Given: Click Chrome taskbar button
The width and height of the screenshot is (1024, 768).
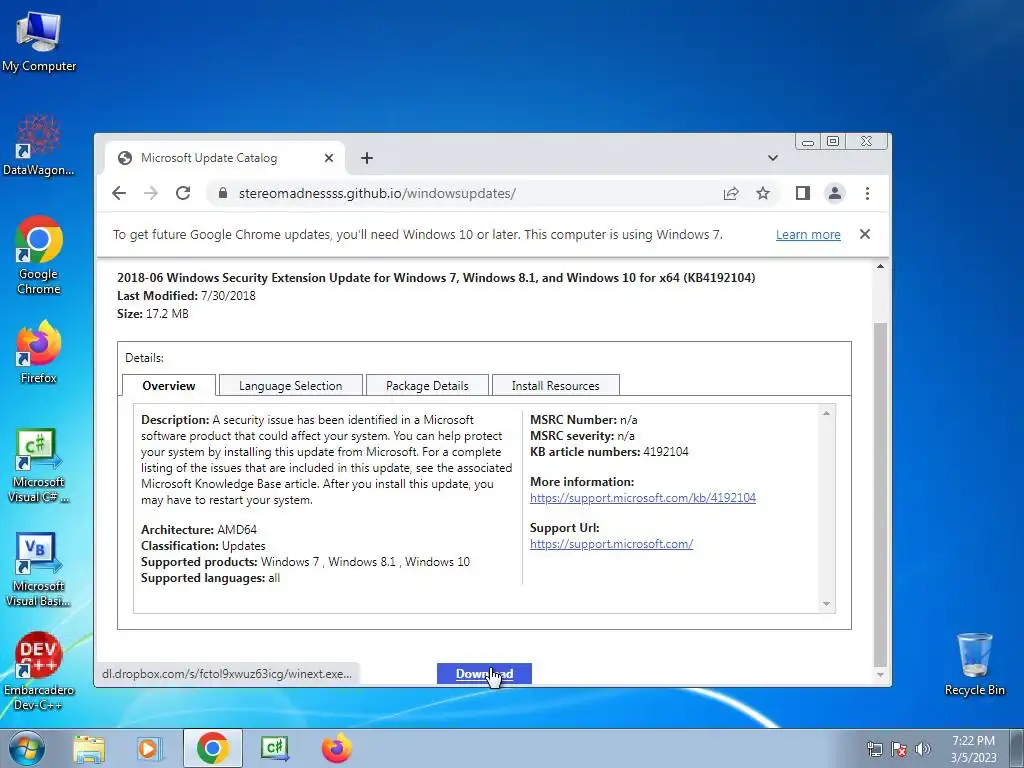Looking at the screenshot, I should tap(212, 748).
